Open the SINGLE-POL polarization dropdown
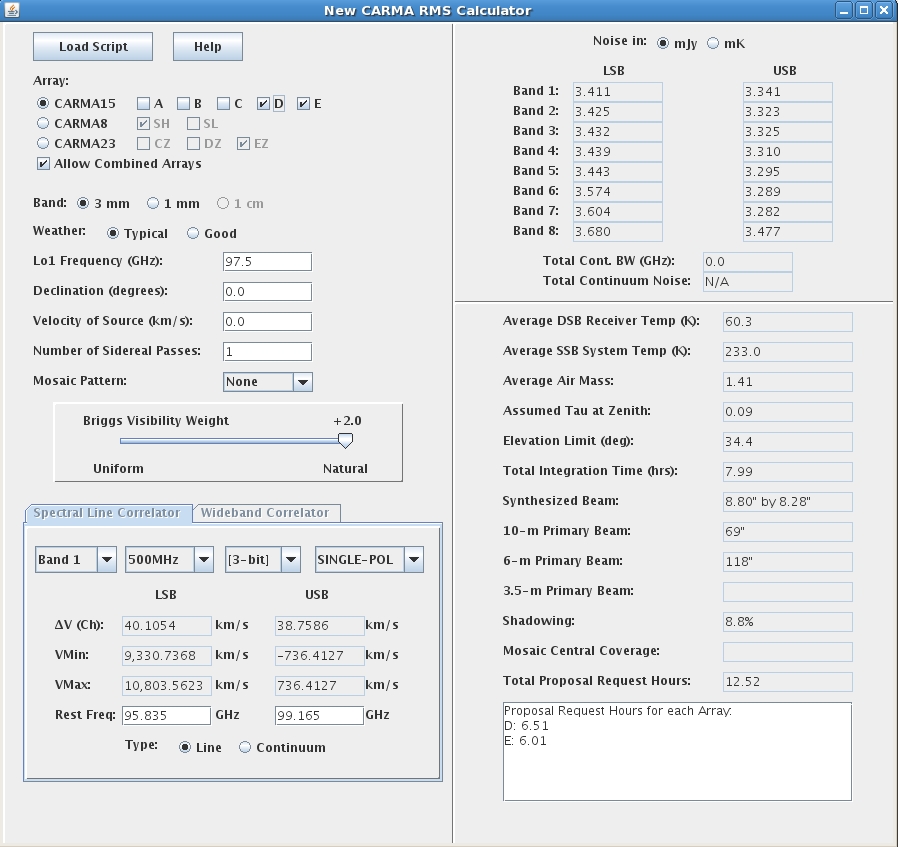898x847 pixels. pos(369,560)
